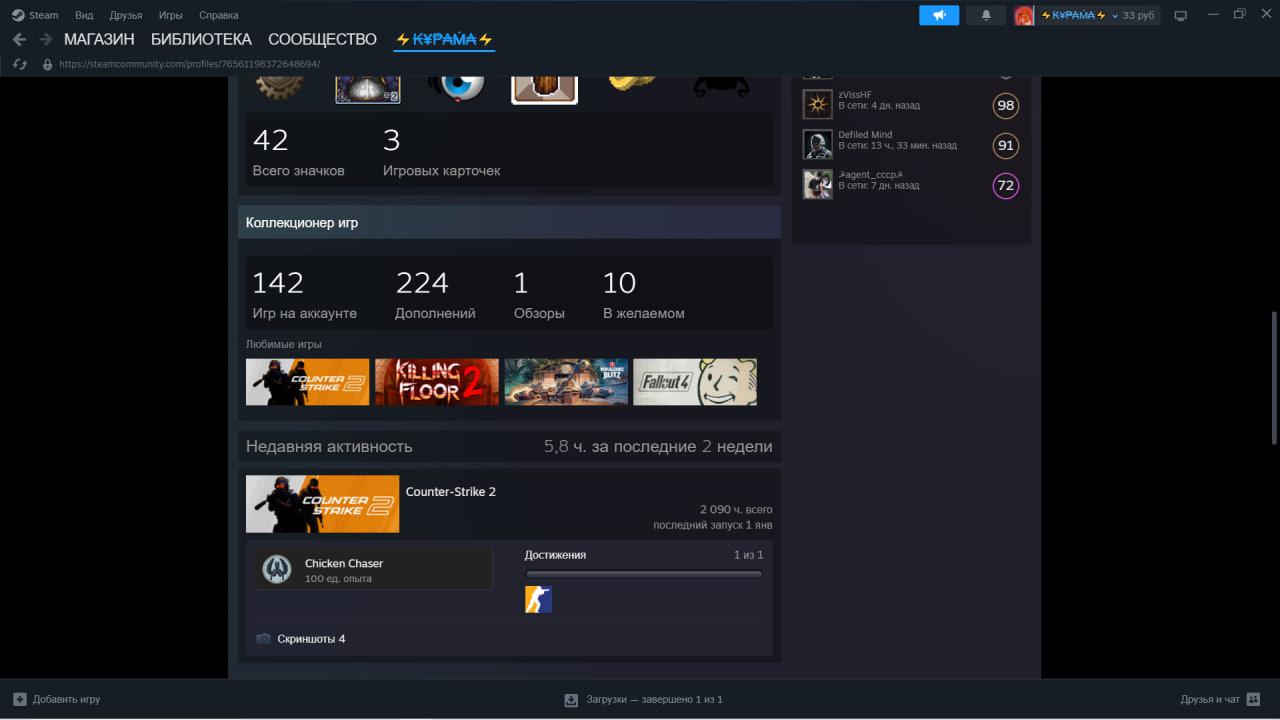Open Counter-Strike 2 recent activity banner
The height and width of the screenshot is (720, 1280).
pos(323,504)
